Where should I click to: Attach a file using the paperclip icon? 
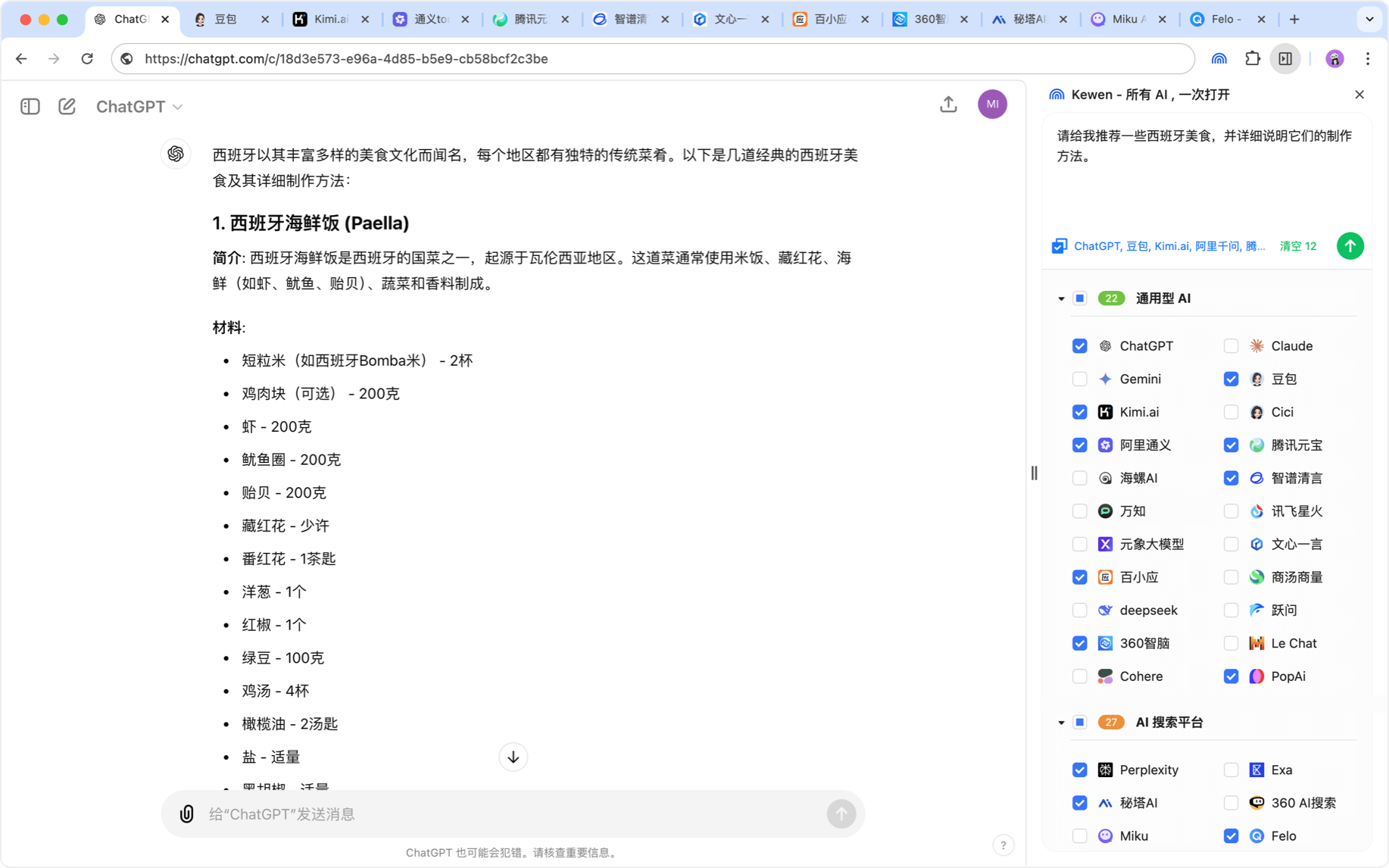(186, 813)
